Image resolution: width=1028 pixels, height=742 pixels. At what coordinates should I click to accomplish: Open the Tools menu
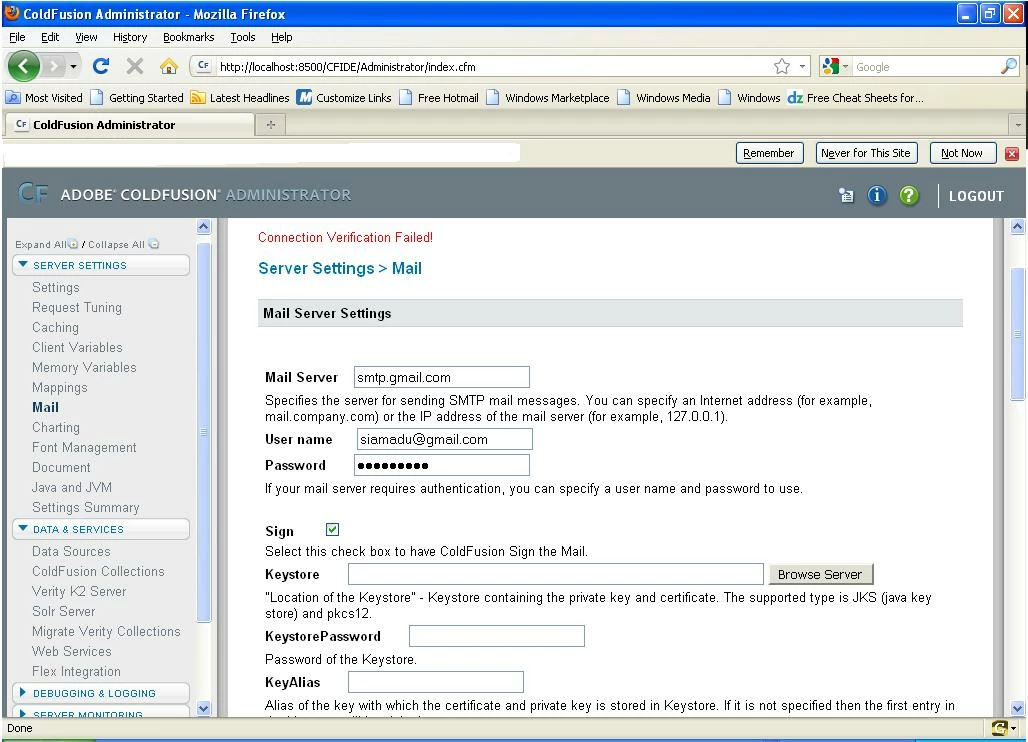click(243, 37)
